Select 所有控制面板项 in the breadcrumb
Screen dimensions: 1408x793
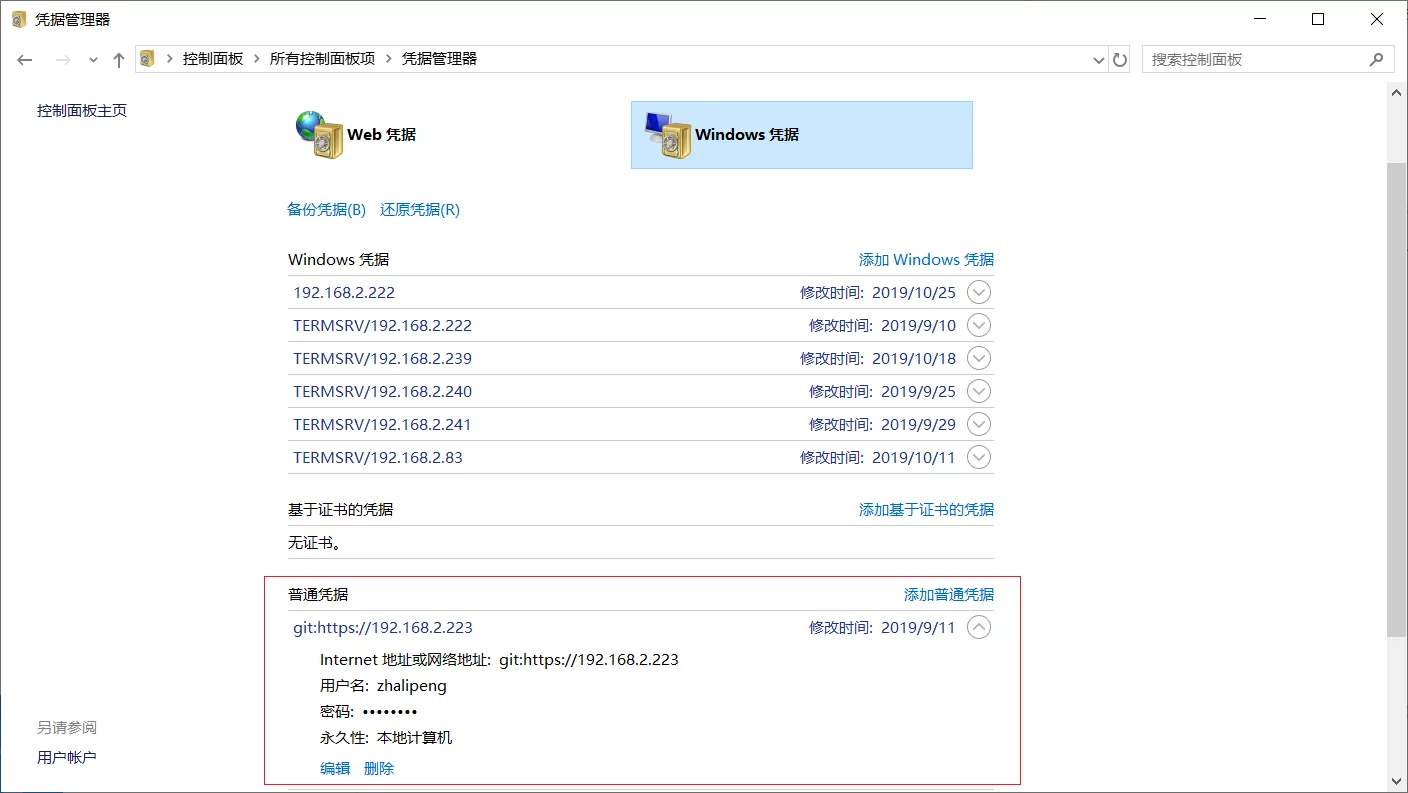[x=322, y=59]
